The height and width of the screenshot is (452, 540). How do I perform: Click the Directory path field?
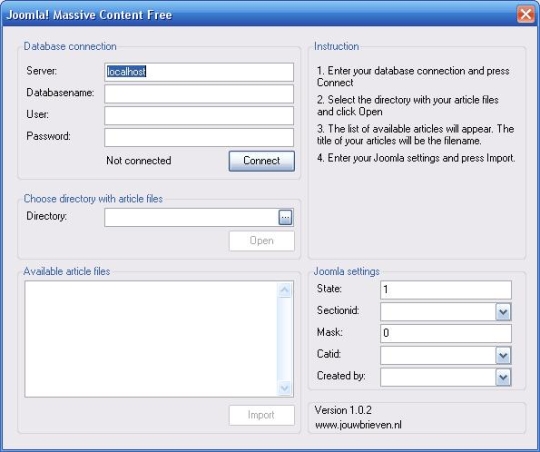[191, 217]
